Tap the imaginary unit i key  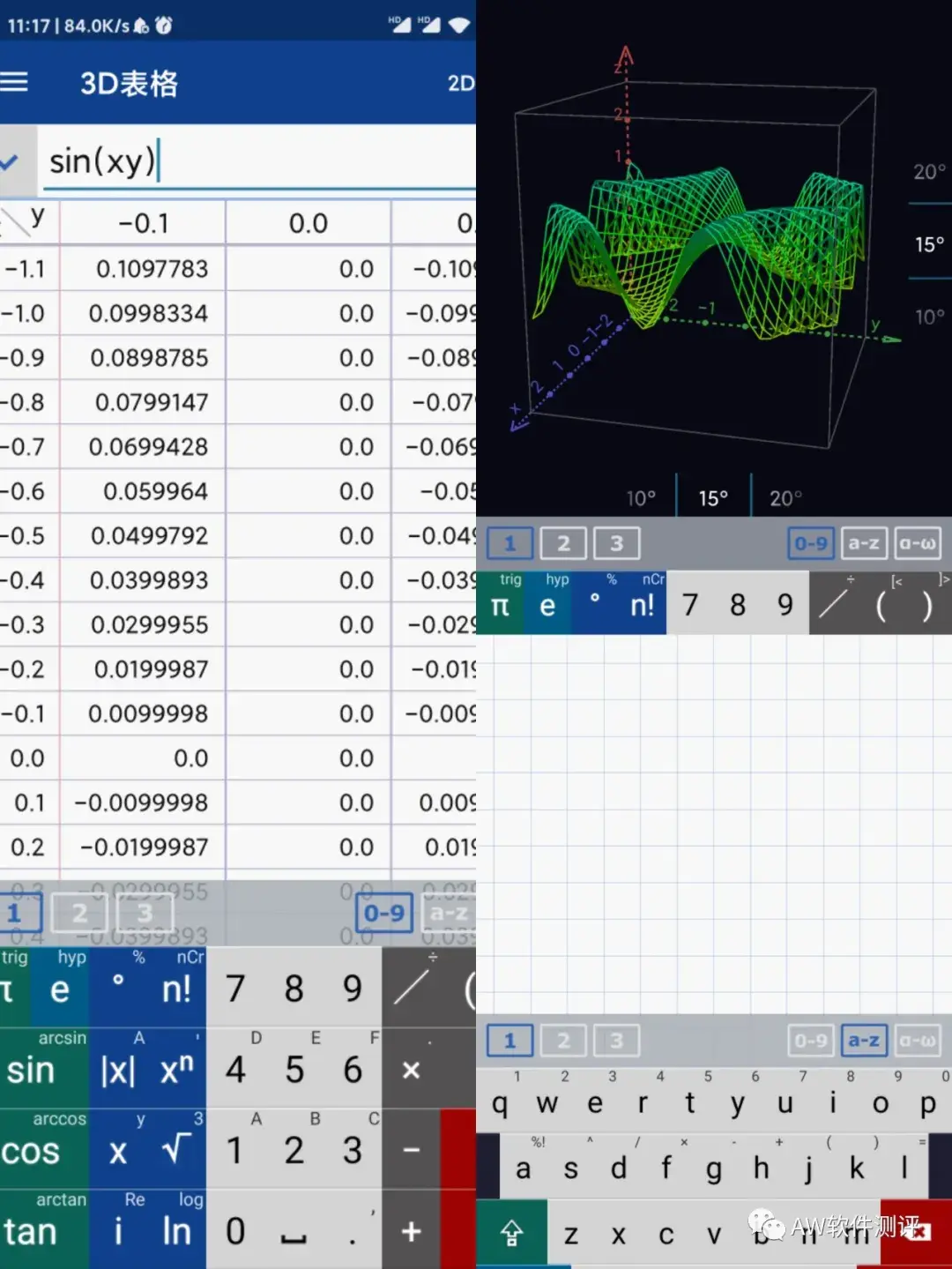coord(117,1229)
